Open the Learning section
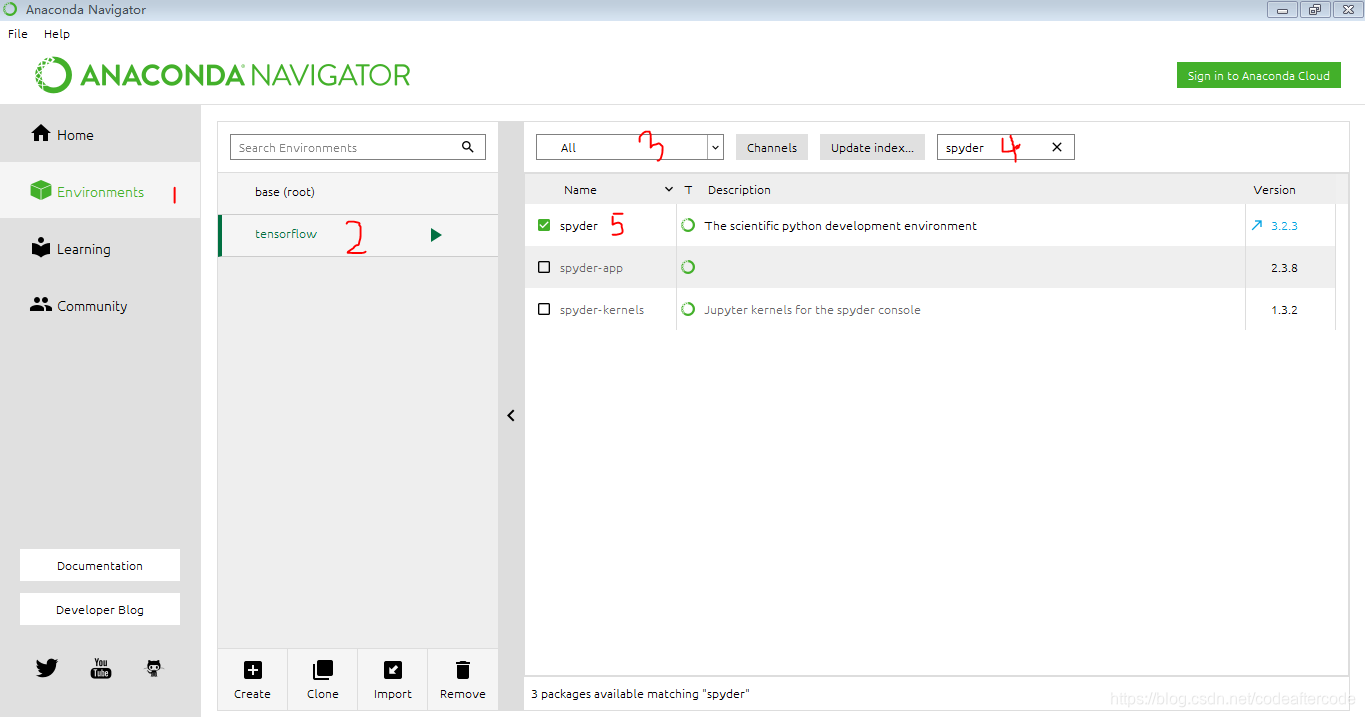Image resolution: width=1365 pixels, height=717 pixels. click(x=100, y=248)
